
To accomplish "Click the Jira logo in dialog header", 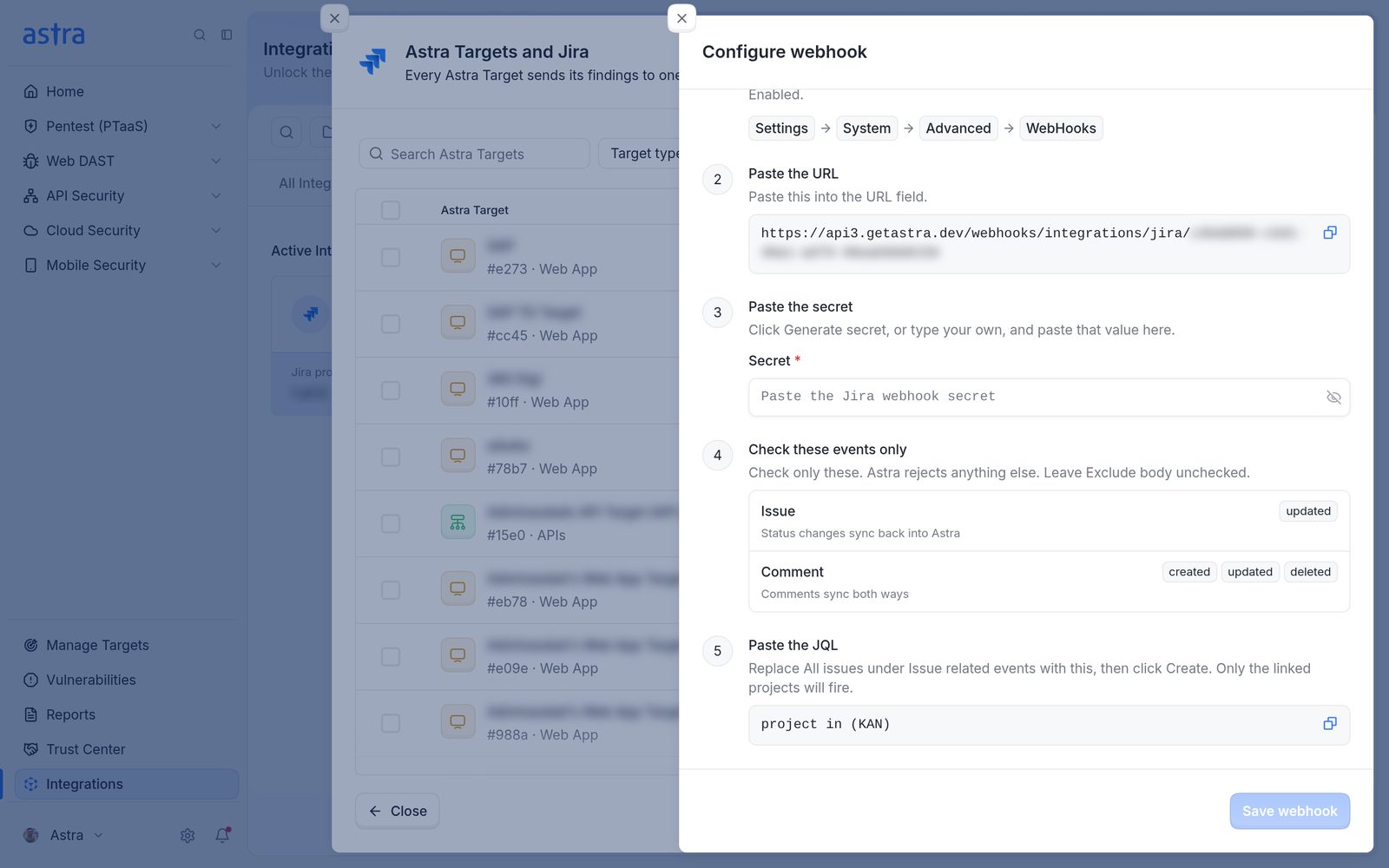I will point(372,61).
